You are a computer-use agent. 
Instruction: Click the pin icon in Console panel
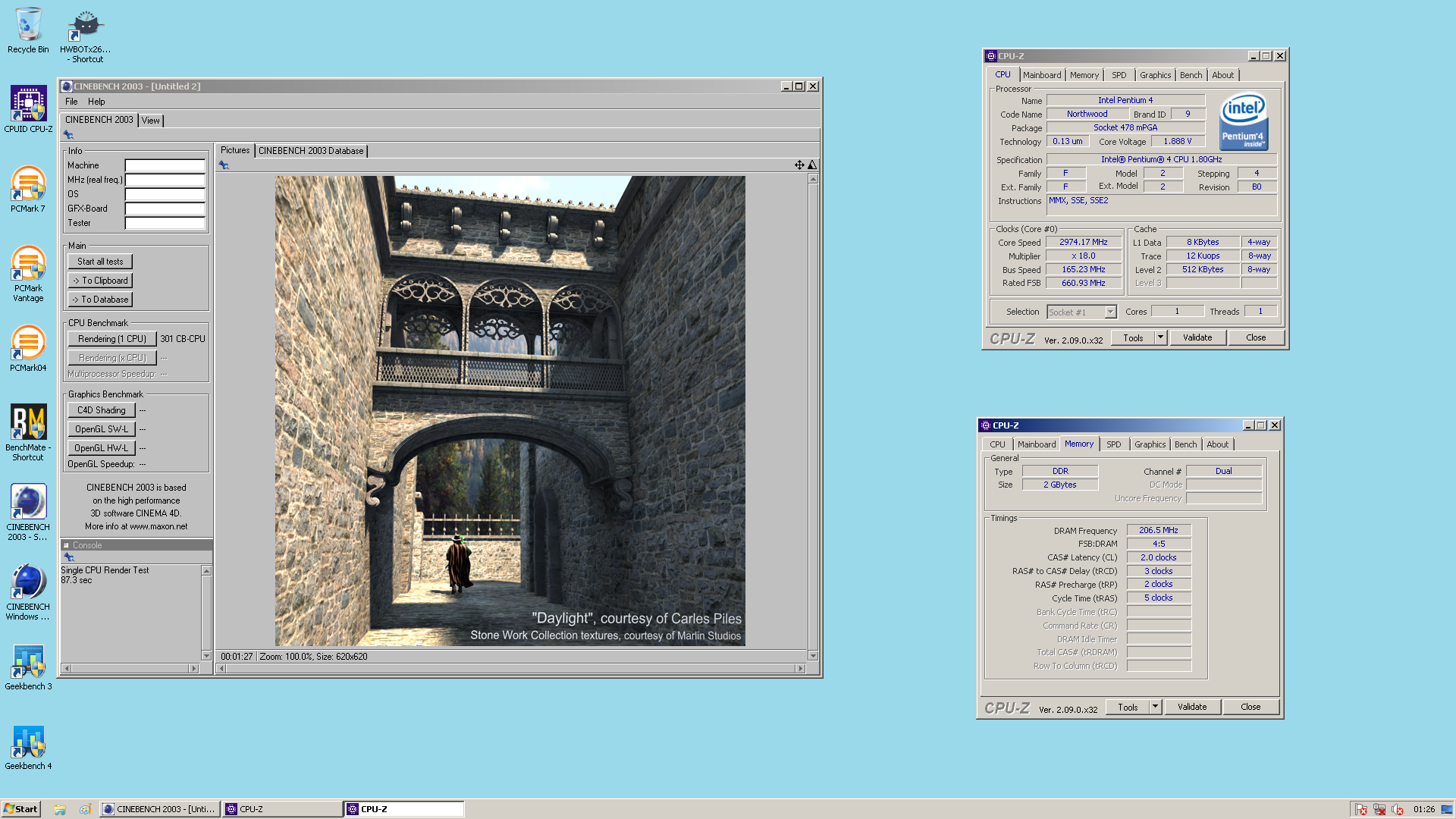pos(69,557)
